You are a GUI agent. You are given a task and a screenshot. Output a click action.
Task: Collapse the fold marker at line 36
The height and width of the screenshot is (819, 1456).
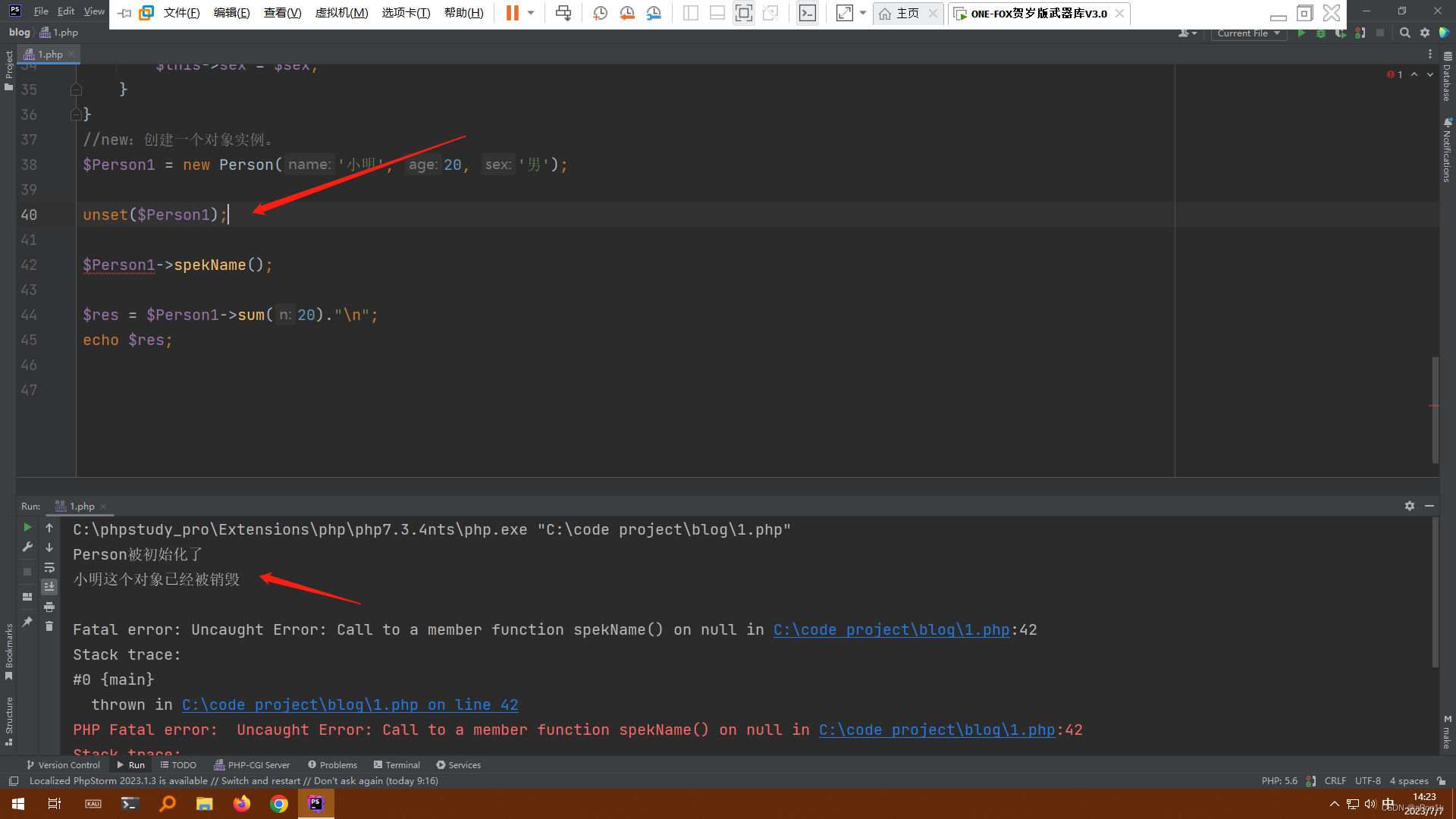[x=76, y=115]
